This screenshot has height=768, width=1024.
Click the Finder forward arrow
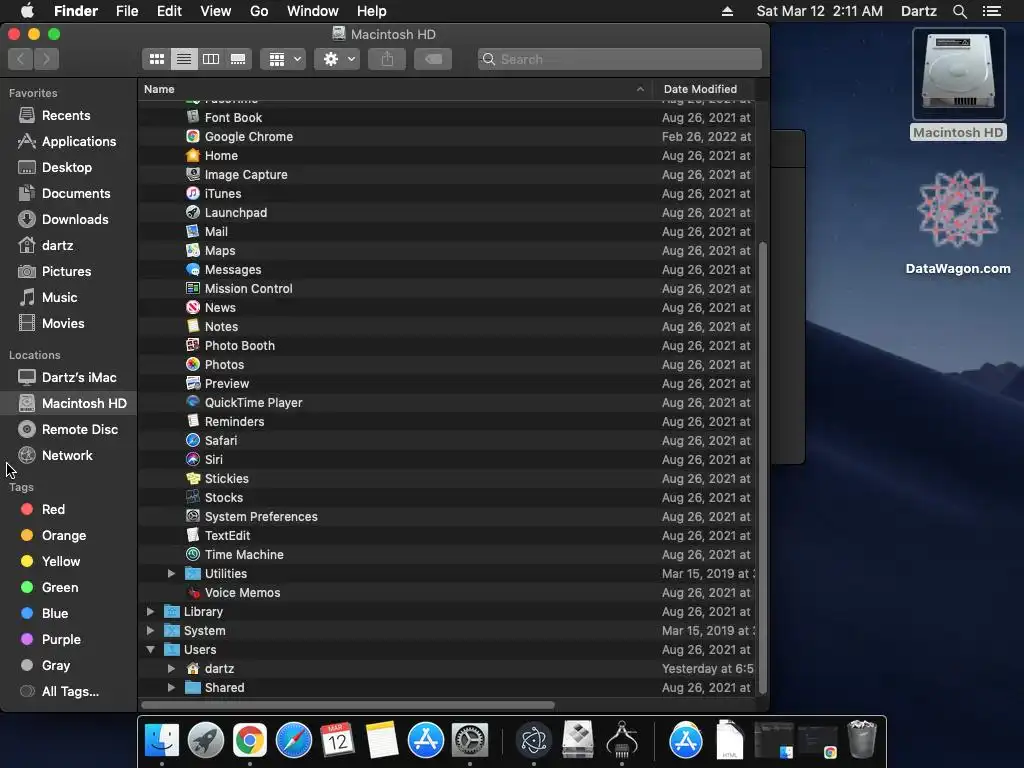[46, 59]
